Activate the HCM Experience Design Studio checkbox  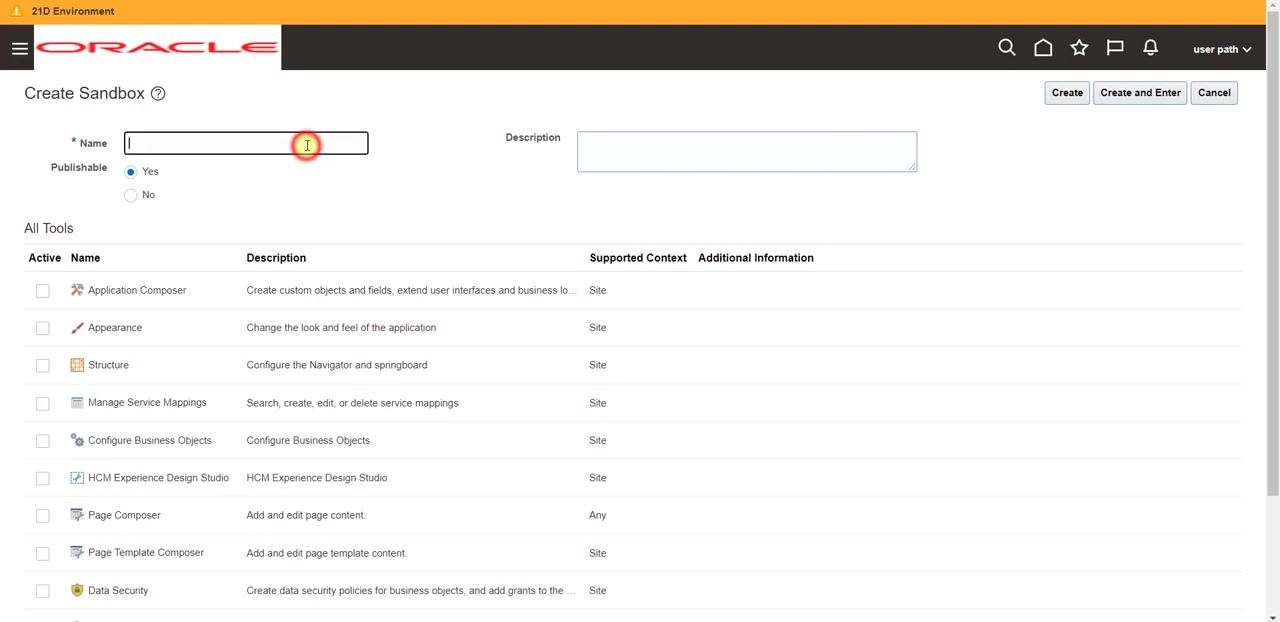42,478
